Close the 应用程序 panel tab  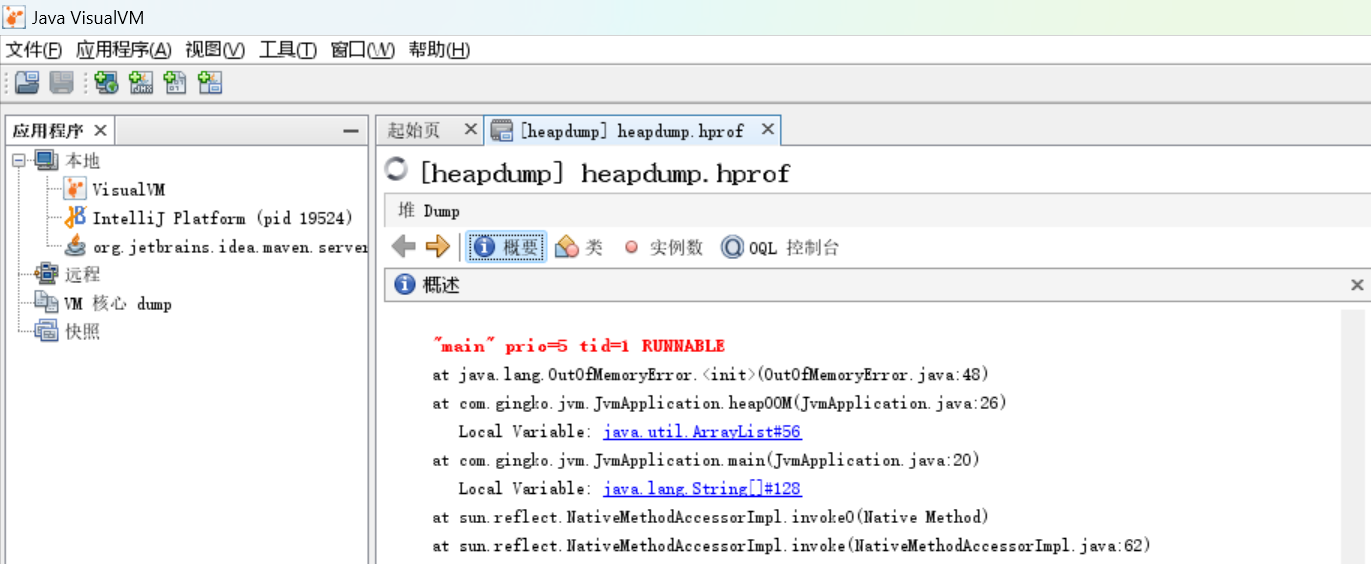[x=100, y=131]
